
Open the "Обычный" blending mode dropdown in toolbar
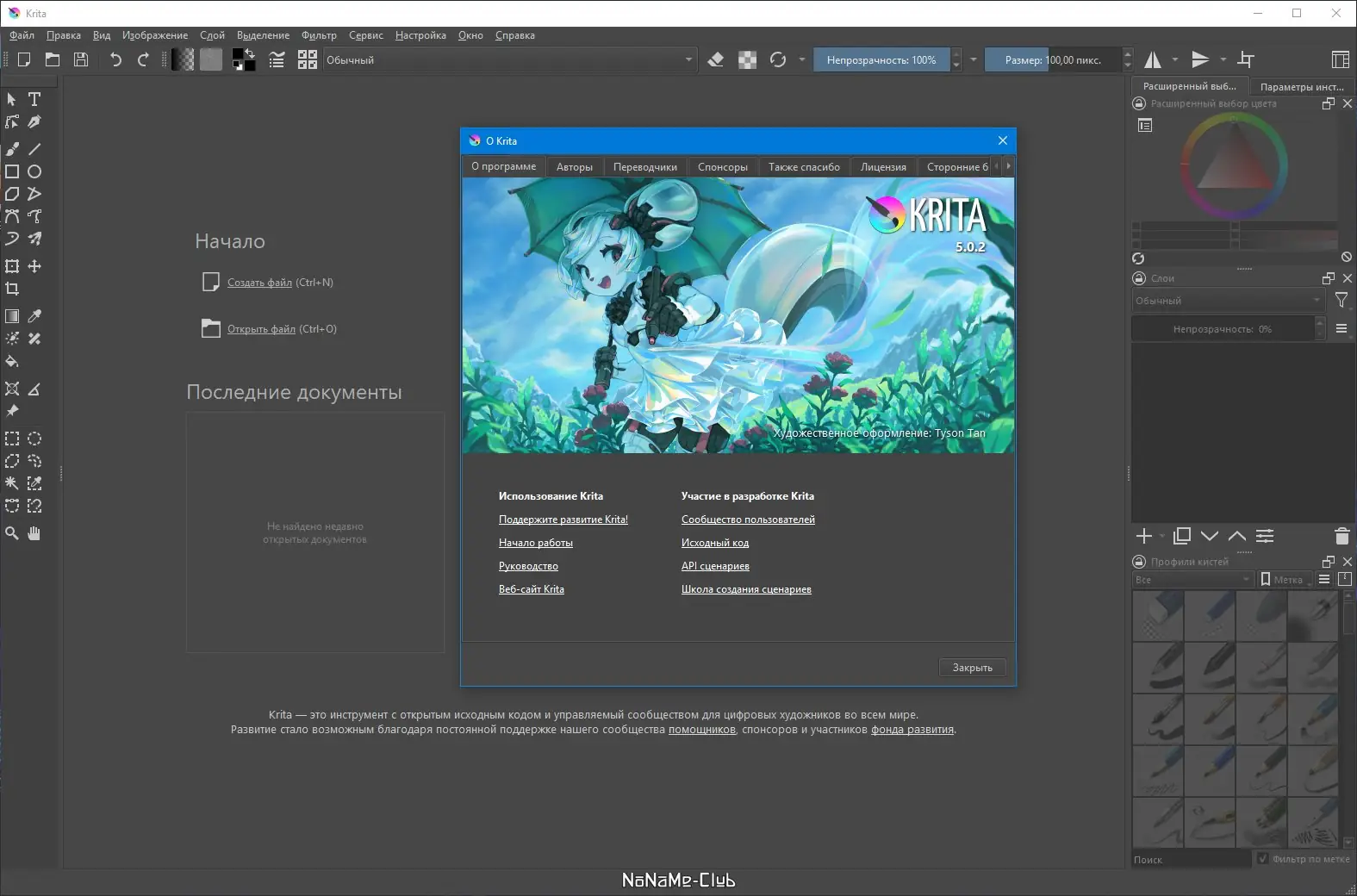509,59
